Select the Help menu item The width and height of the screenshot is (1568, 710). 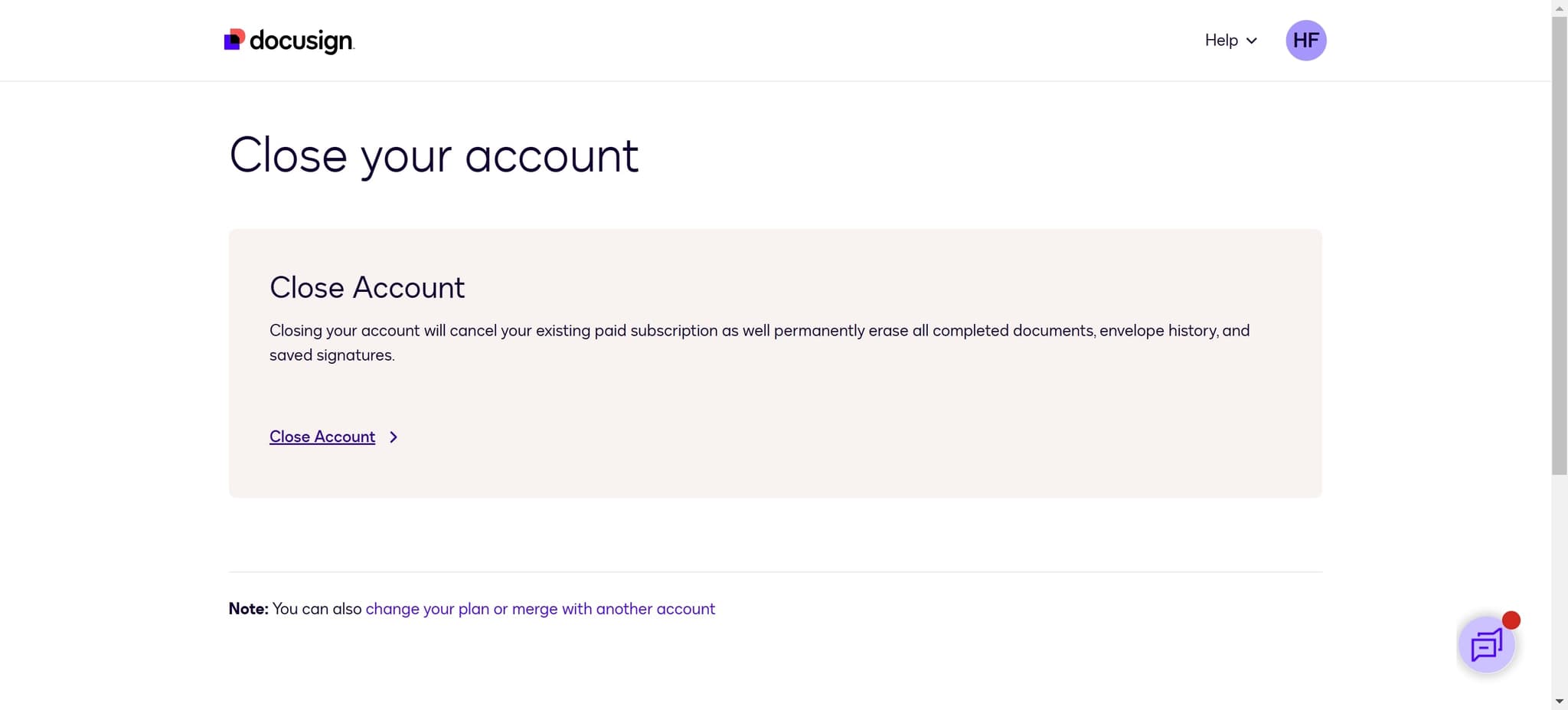click(x=1221, y=40)
